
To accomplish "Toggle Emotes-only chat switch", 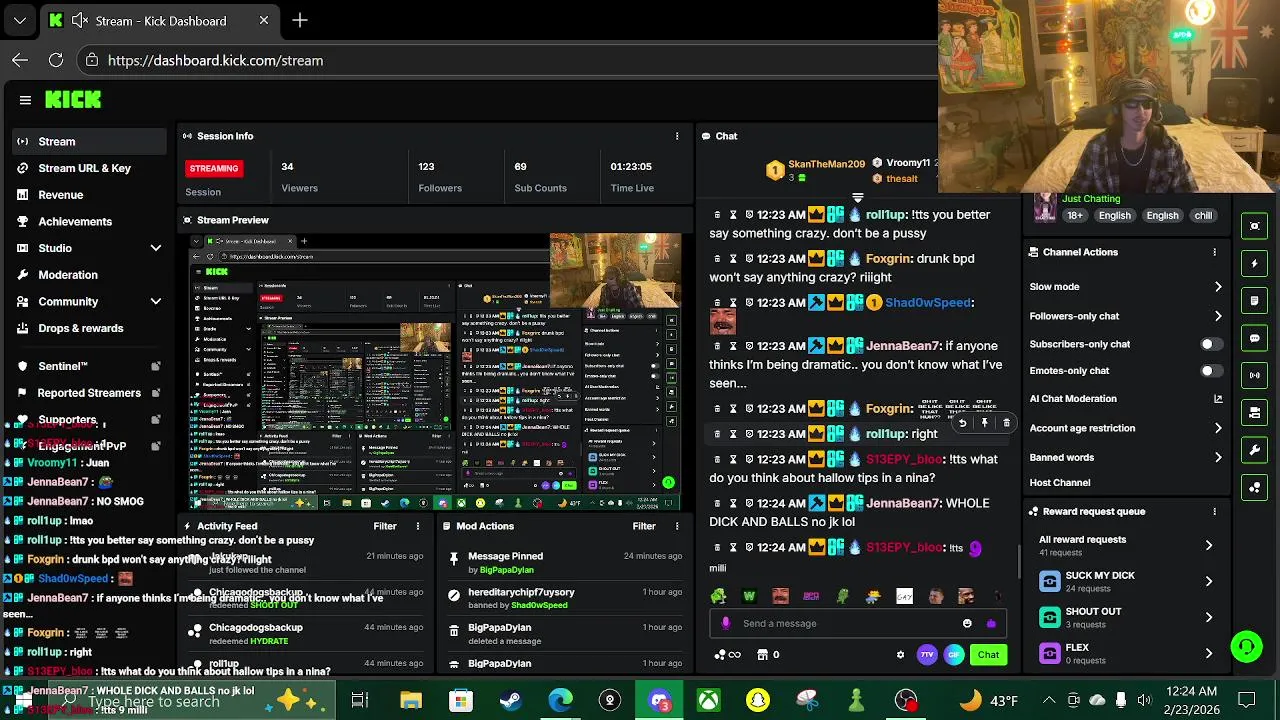I will (1210, 371).
